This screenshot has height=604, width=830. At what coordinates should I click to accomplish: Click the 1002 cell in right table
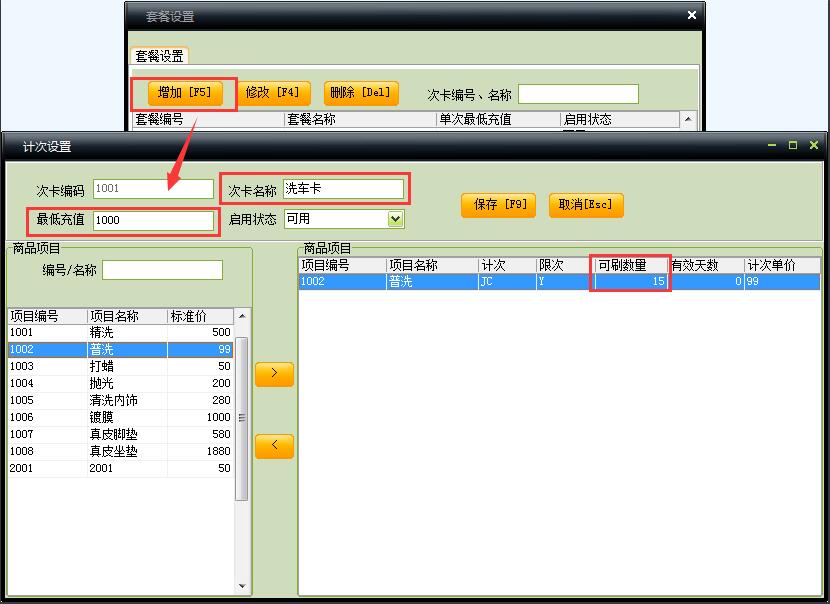(342, 281)
